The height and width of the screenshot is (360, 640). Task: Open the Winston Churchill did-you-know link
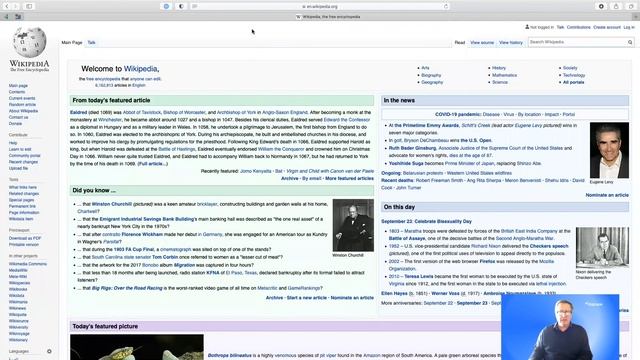point(111,204)
